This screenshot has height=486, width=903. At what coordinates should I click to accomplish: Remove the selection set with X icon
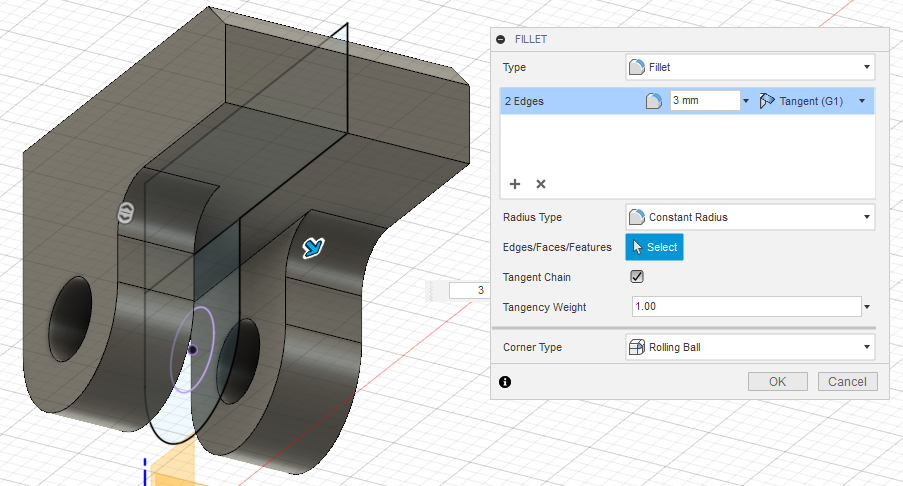tap(541, 184)
